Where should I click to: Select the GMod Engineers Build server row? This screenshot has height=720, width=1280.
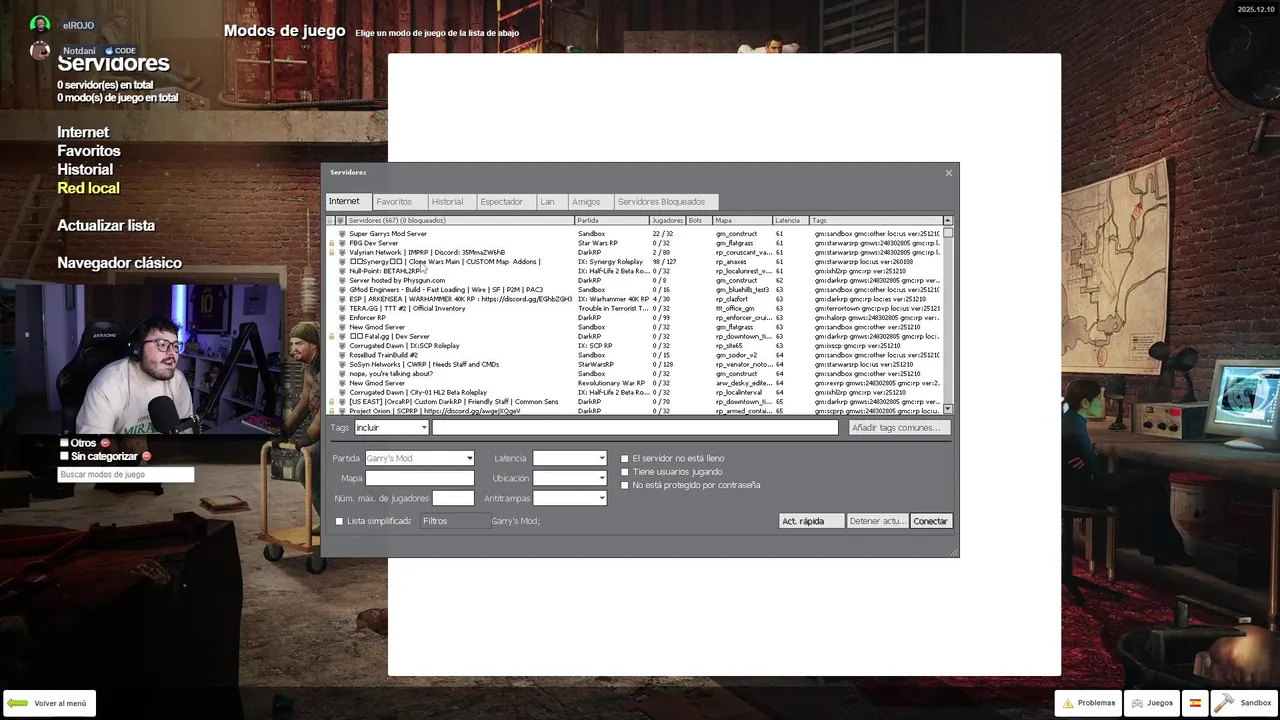(x=634, y=290)
